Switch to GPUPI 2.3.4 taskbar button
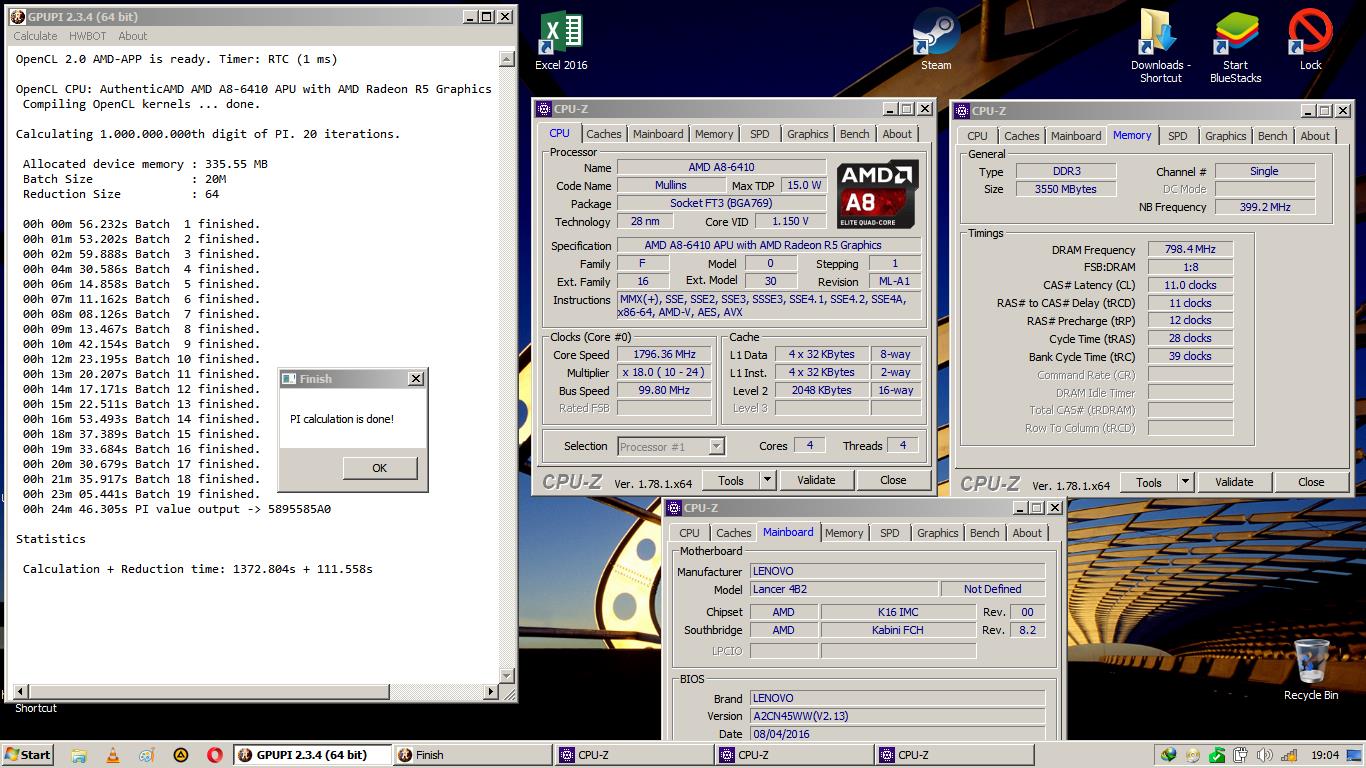The image size is (1366, 768). (x=312, y=755)
